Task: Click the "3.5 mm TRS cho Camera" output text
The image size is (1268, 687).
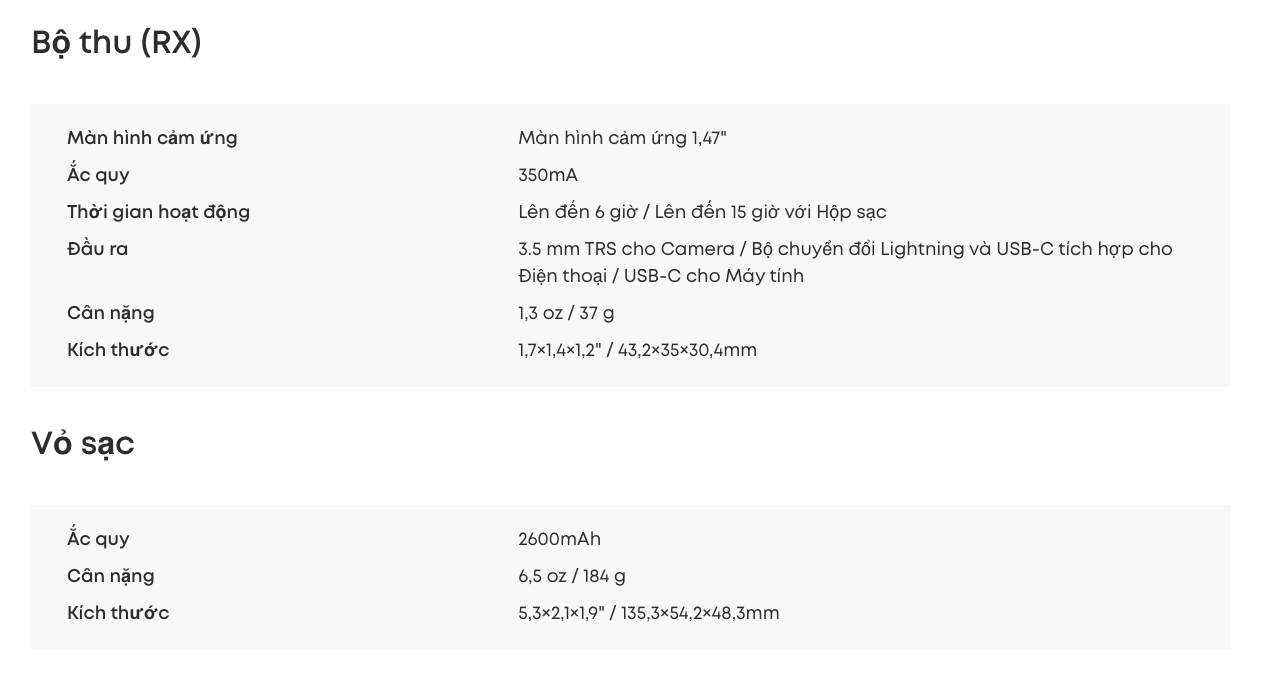Action: [x=626, y=249]
